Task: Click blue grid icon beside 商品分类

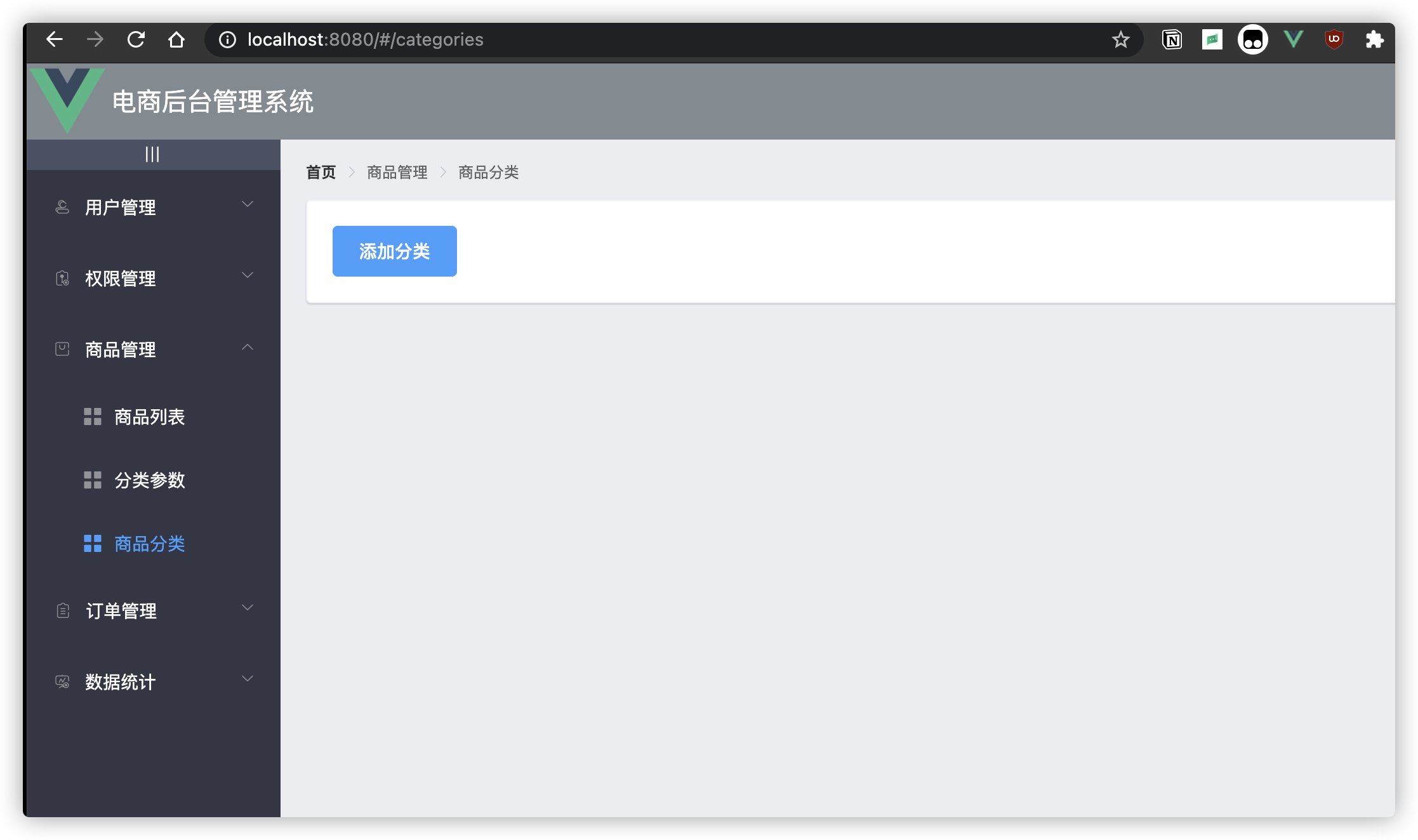Action: (93, 543)
